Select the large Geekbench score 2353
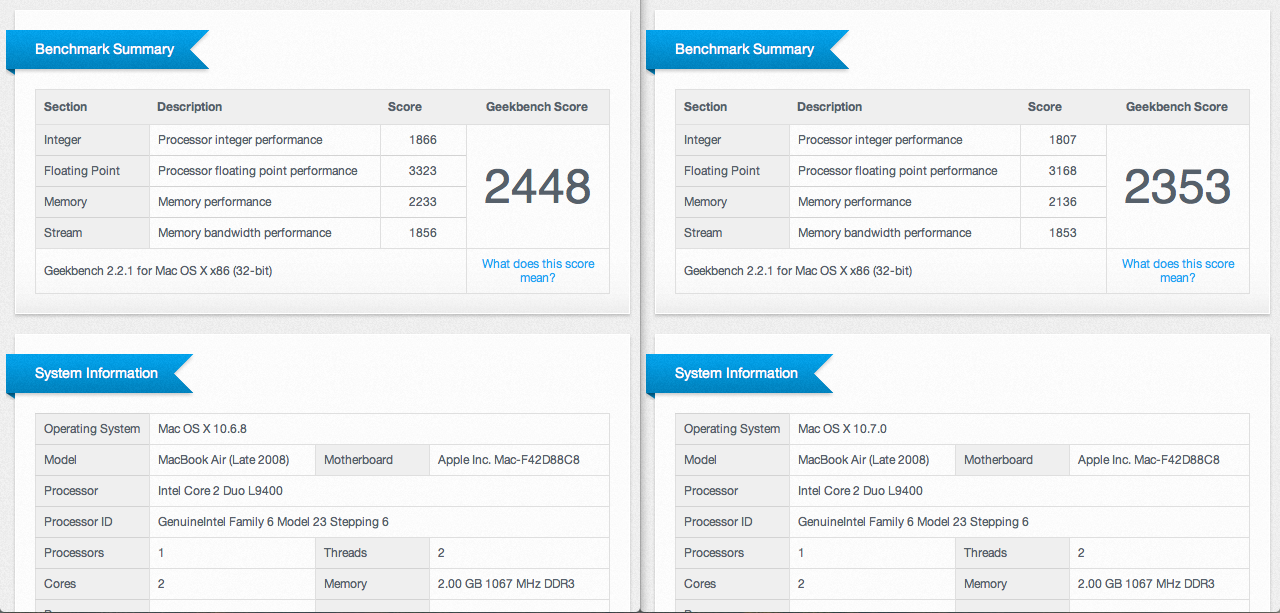The width and height of the screenshot is (1280, 613). point(1178,187)
